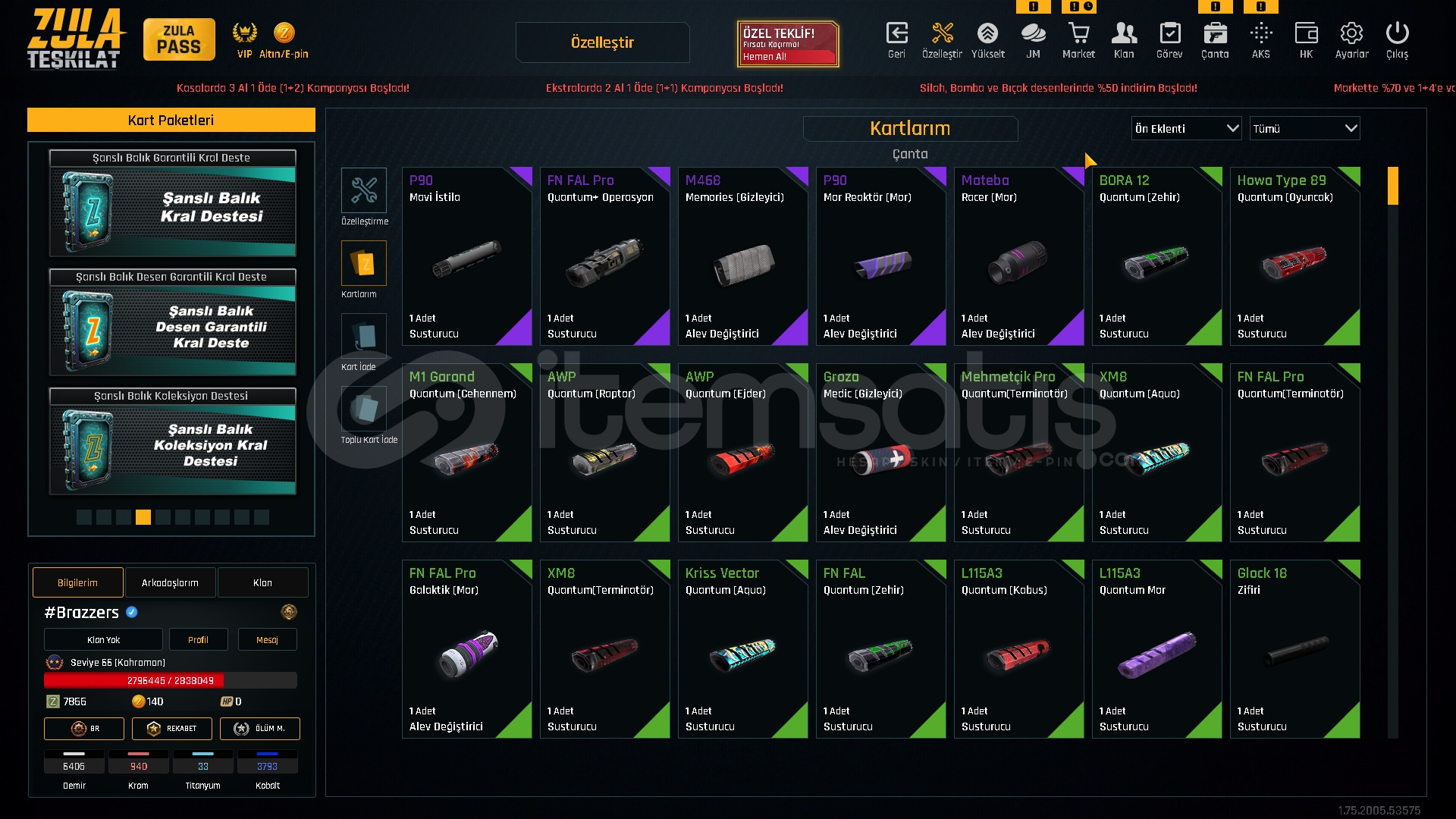Screen dimensions: 1456x819
Task: Click the Profil button
Action: [x=198, y=639]
